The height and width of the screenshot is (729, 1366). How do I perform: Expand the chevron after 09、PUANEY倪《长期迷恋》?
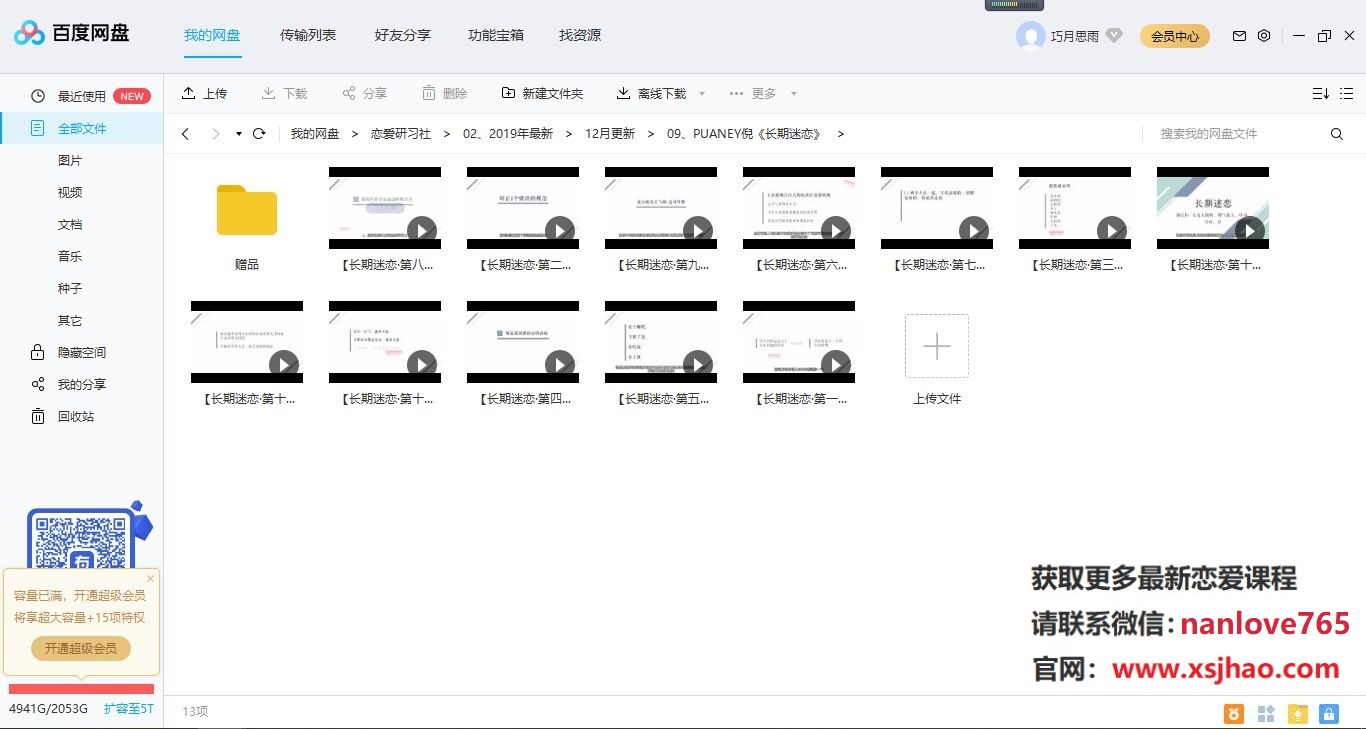841,134
